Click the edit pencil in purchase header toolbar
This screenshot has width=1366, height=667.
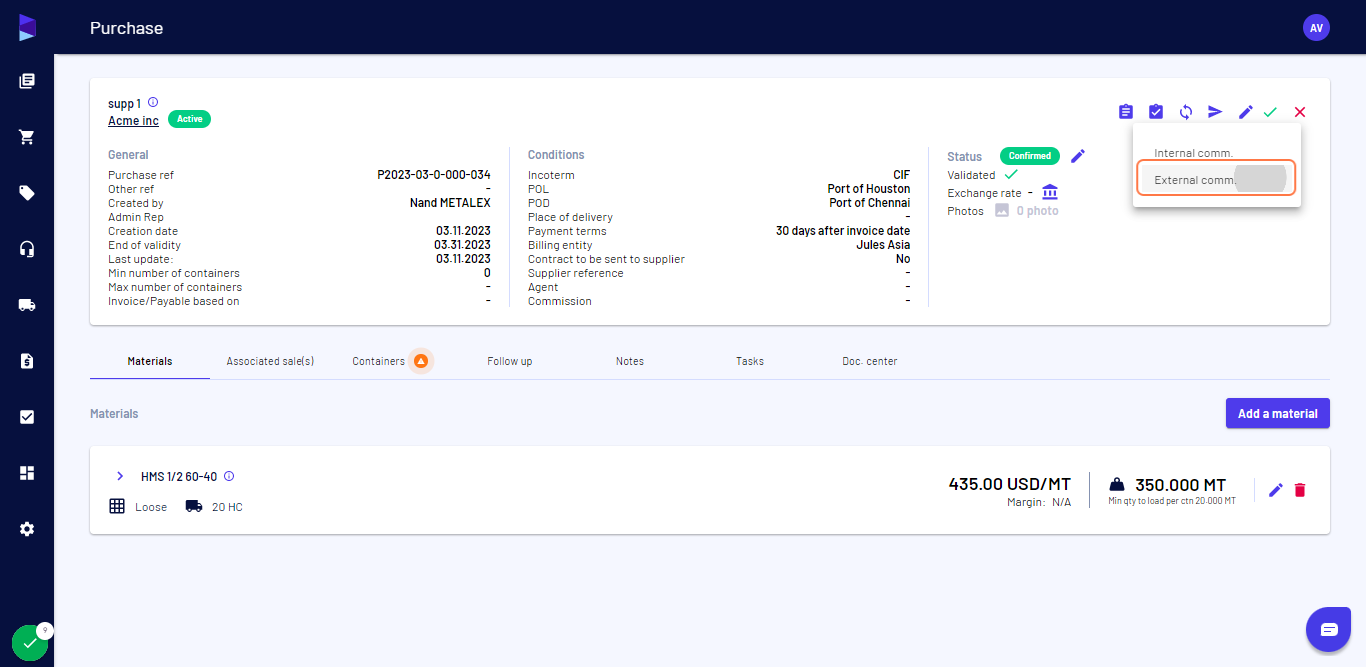click(x=1245, y=112)
